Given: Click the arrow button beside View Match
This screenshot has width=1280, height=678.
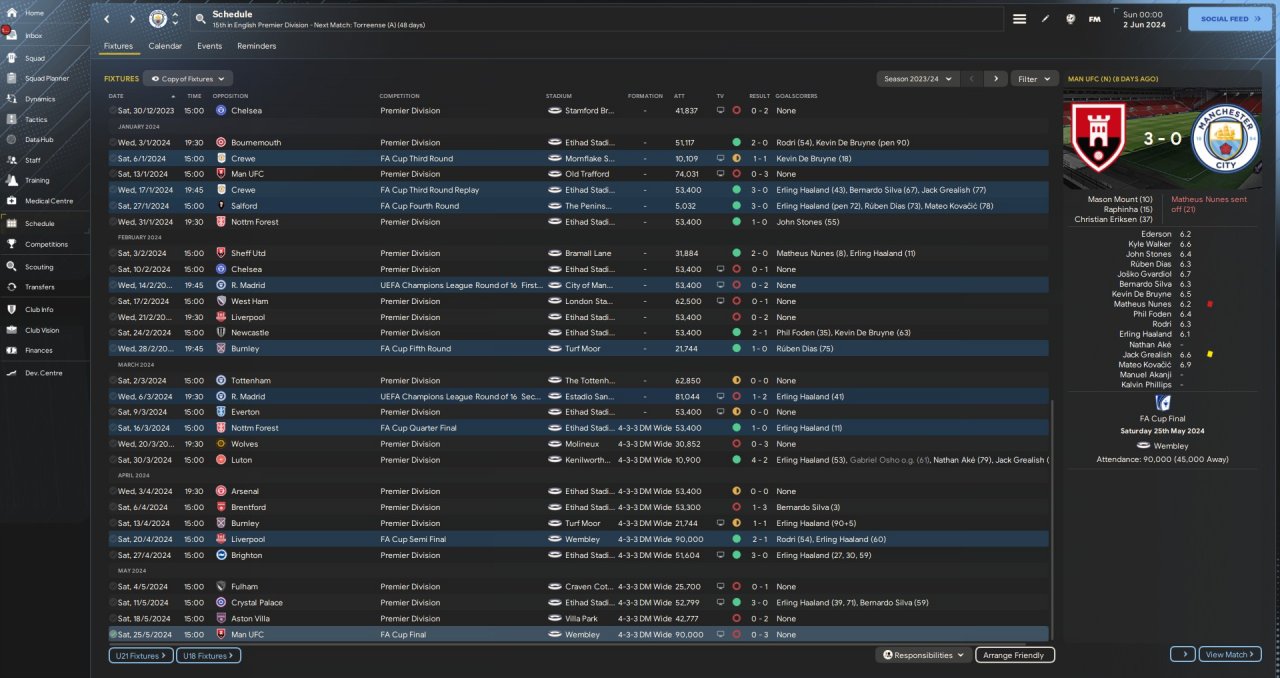Looking at the screenshot, I should 1182,654.
